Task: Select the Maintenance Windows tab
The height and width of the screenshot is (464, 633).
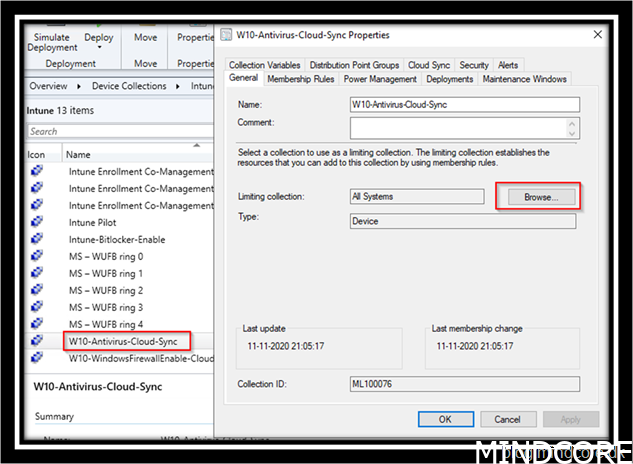Action: (x=524, y=79)
